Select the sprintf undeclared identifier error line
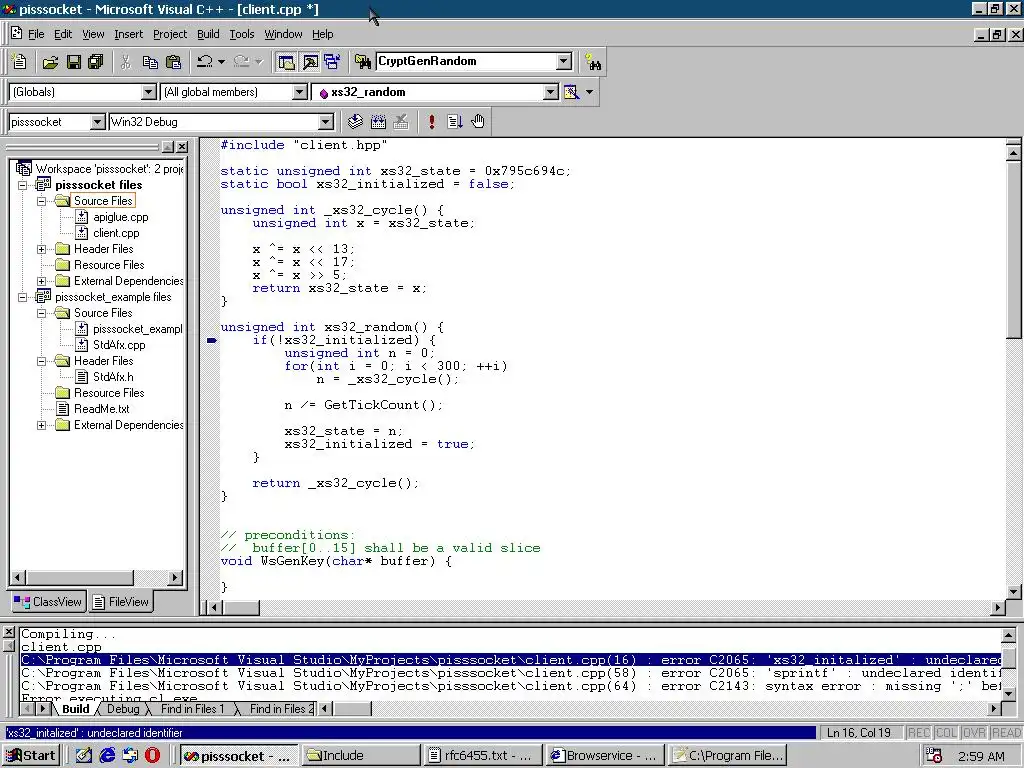Viewport: 1024px width, 768px height. coord(511,673)
